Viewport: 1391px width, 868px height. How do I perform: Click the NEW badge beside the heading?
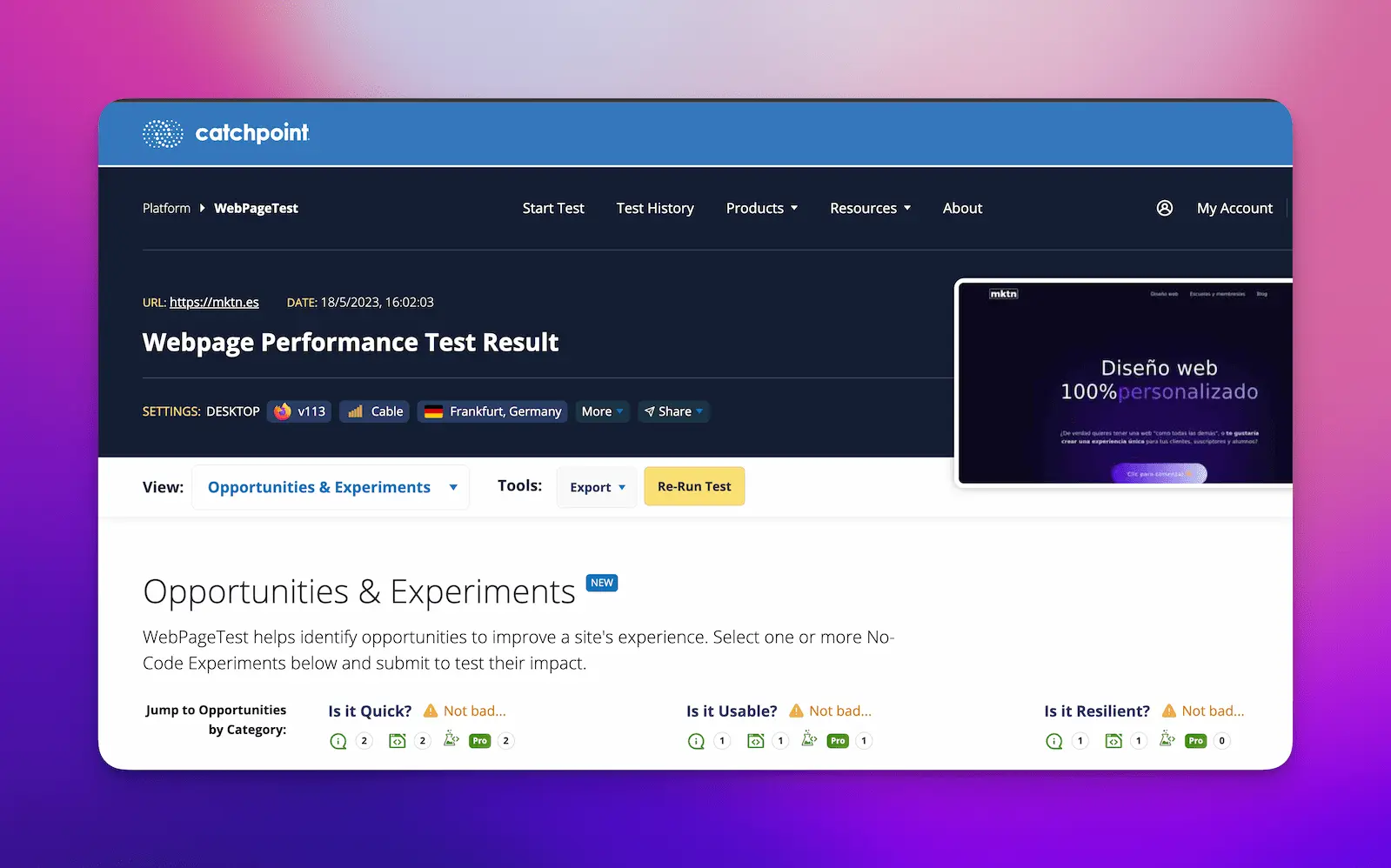(x=602, y=583)
